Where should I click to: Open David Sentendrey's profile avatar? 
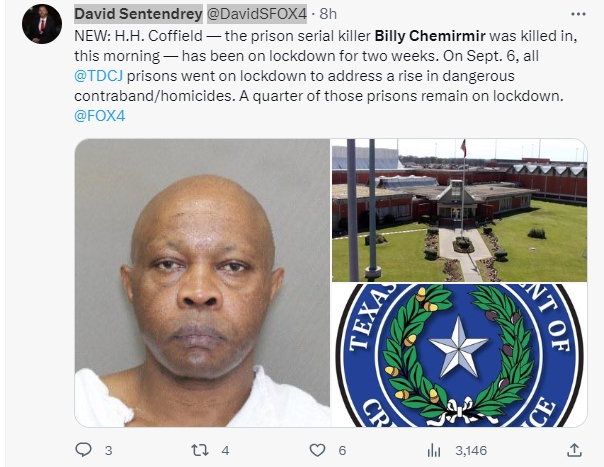[x=42, y=24]
